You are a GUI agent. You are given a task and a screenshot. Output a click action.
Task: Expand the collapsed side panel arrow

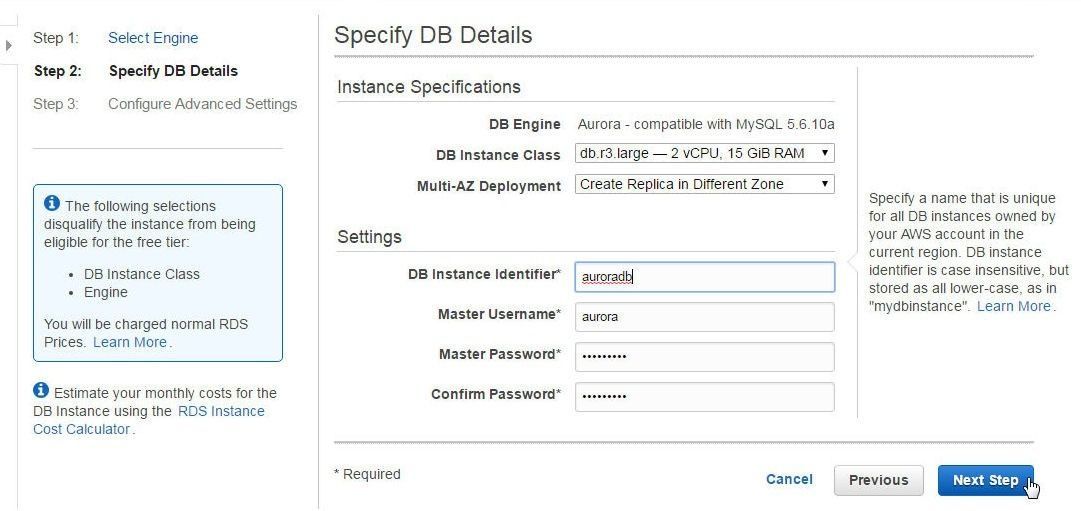click(x=8, y=46)
